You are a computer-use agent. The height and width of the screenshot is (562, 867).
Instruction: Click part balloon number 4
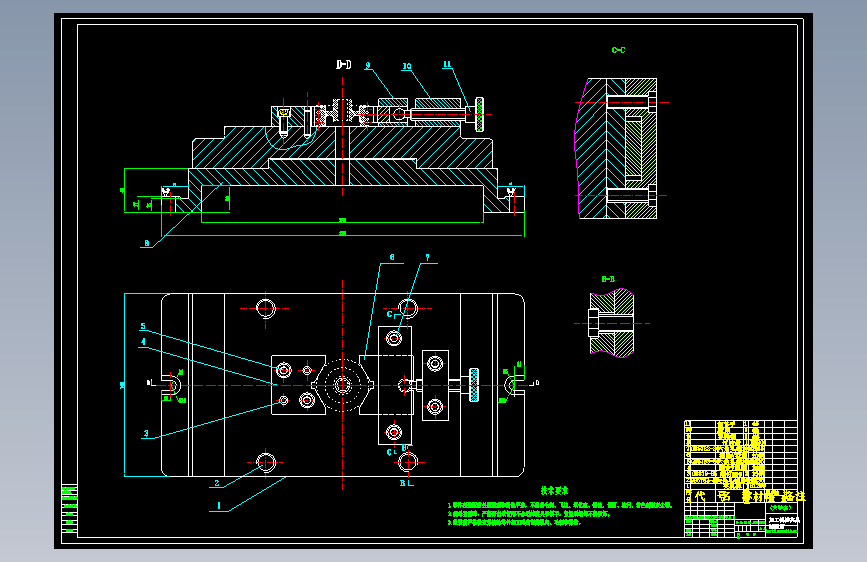coord(143,342)
